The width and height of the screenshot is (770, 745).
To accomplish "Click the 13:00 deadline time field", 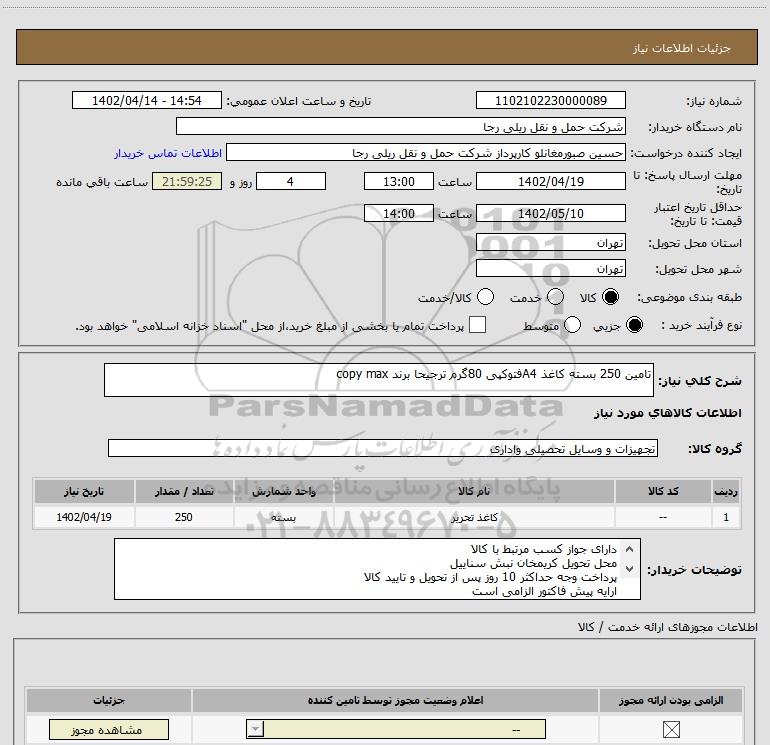I will pos(399,181).
